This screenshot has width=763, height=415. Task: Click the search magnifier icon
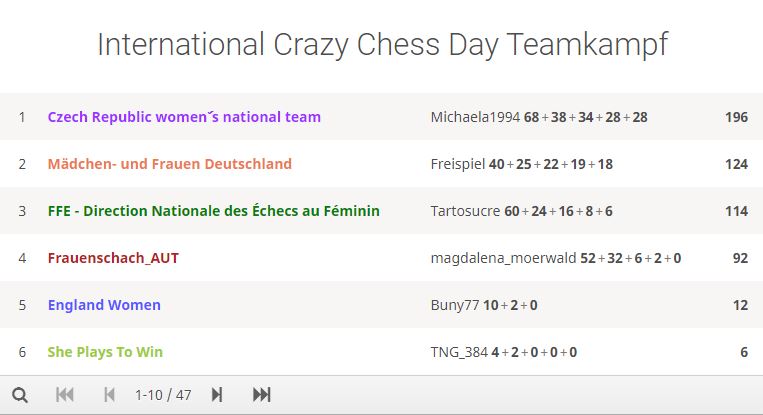pyautogui.click(x=20, y=395)
